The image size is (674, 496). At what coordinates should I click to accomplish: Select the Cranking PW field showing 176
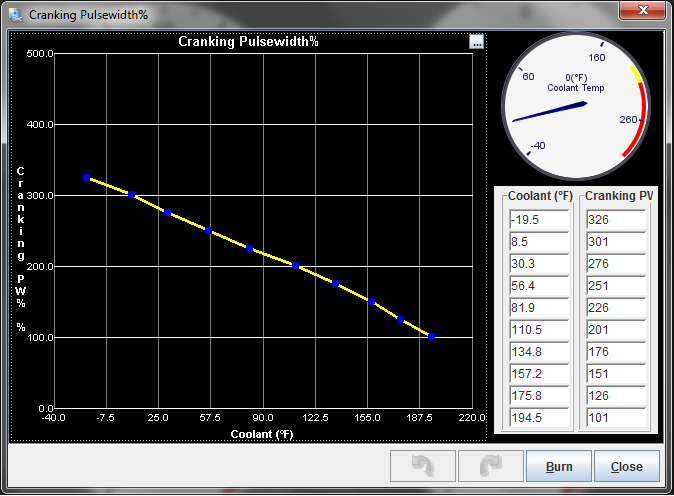click(616, 352)
